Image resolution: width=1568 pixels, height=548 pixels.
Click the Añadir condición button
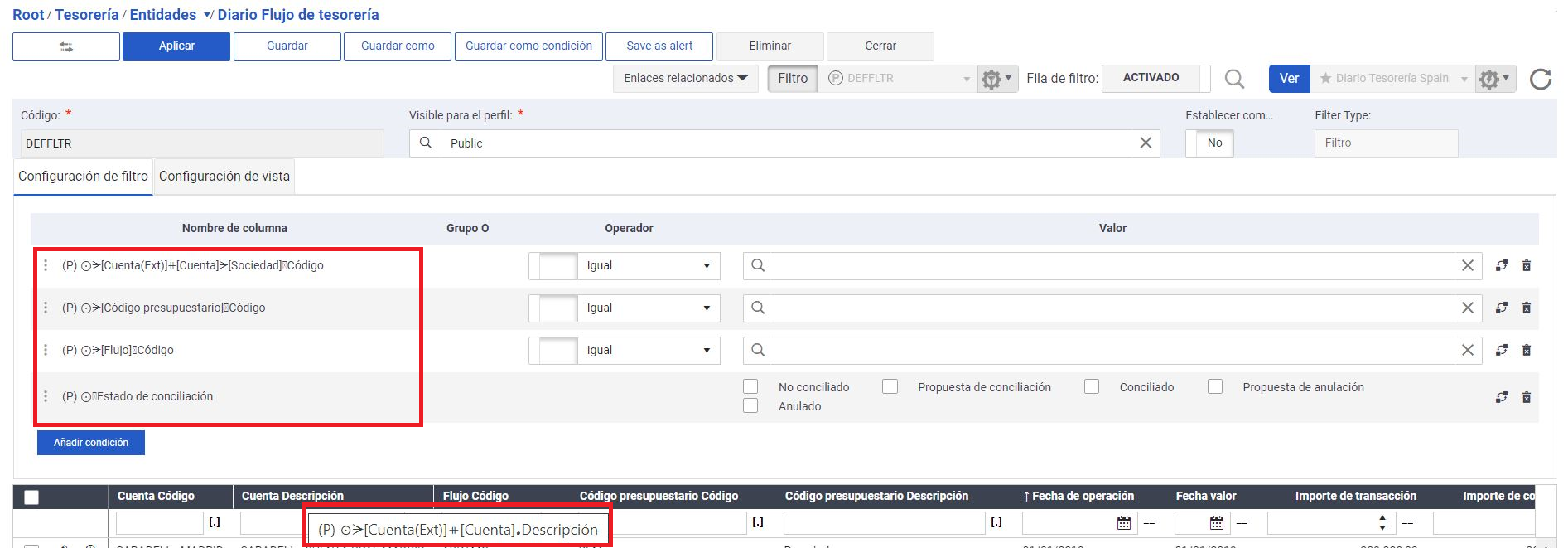(x=91, y=443)
